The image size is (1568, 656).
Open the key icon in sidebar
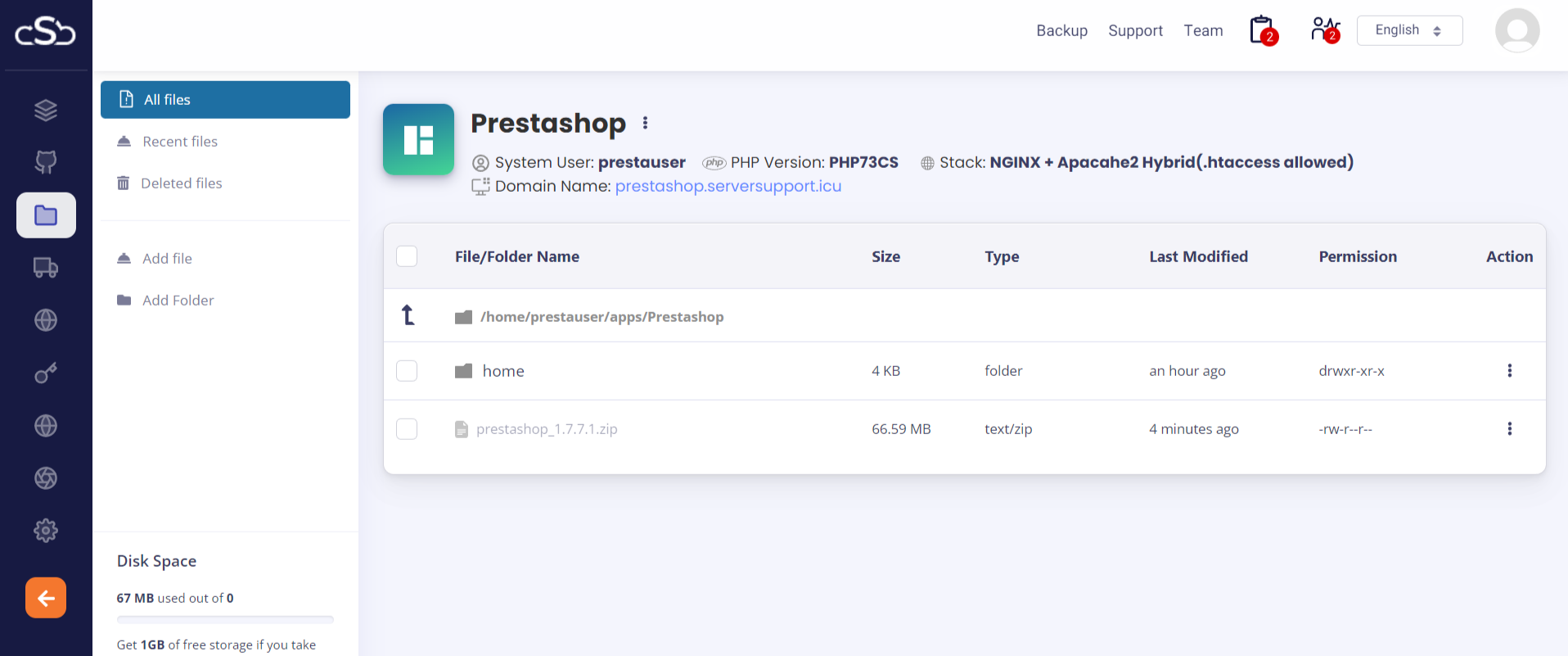point(46,373)
